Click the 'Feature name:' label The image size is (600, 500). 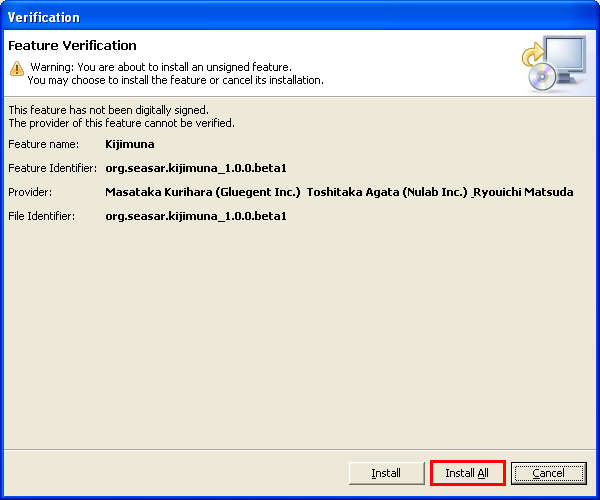[42, 144]
